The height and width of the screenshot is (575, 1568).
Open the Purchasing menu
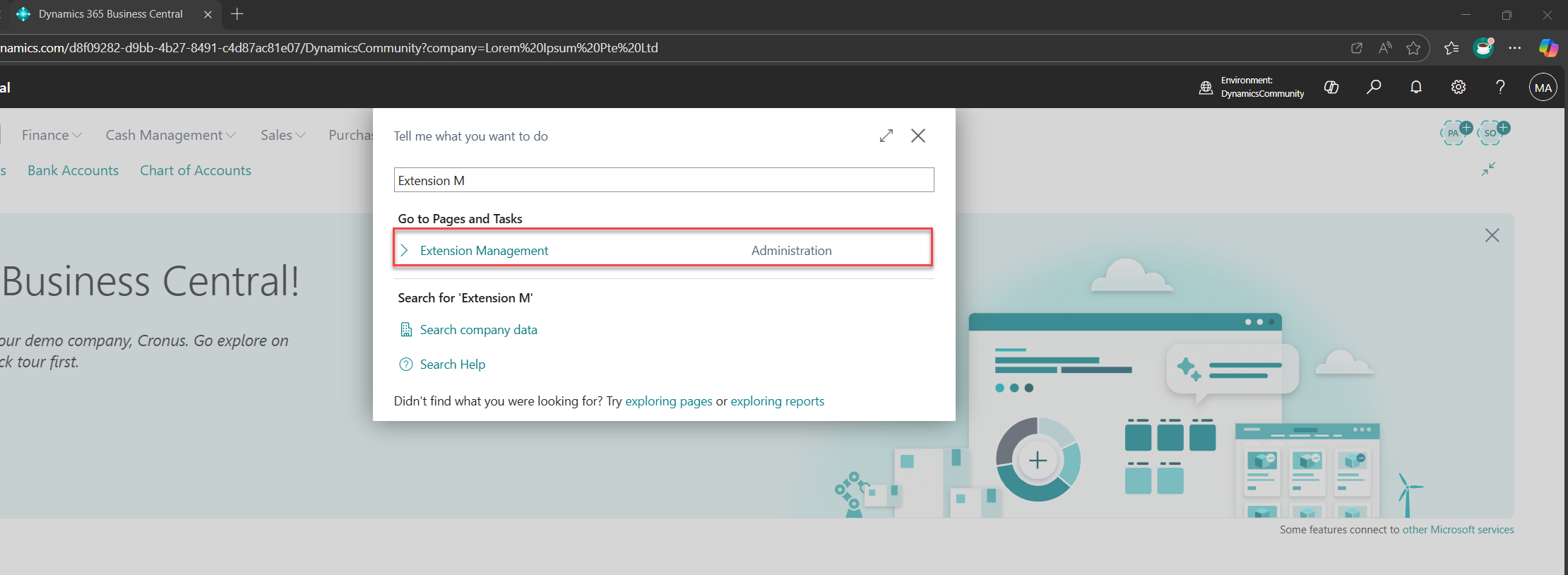pos(350,135)
